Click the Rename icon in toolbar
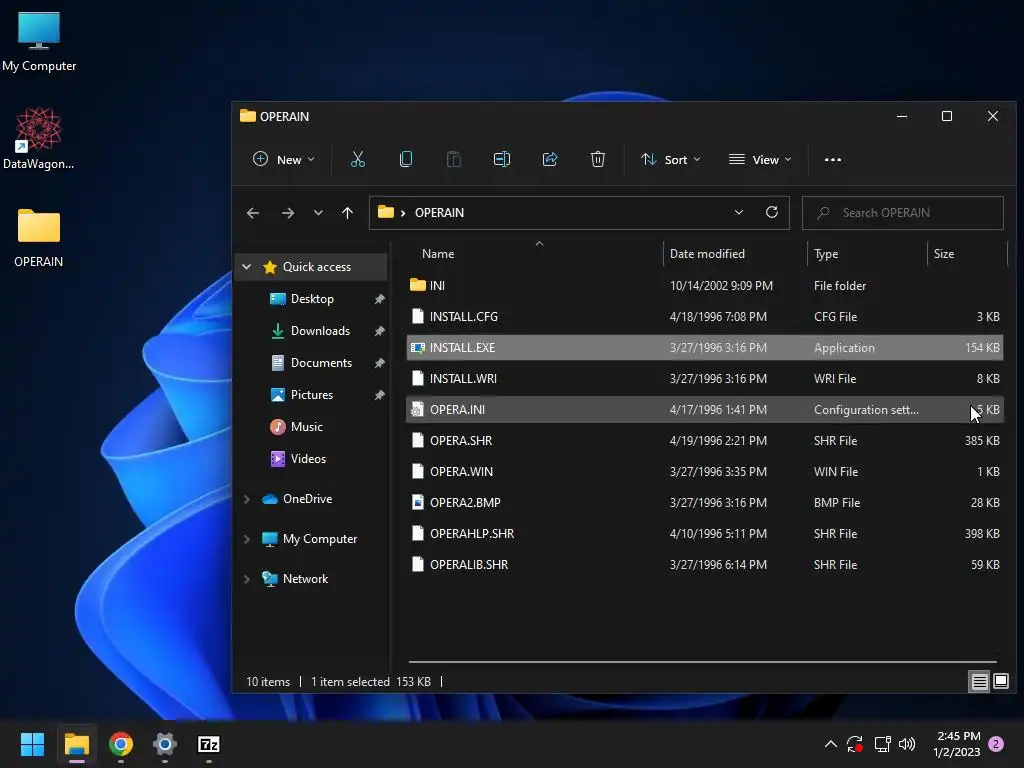 [502, 159]
